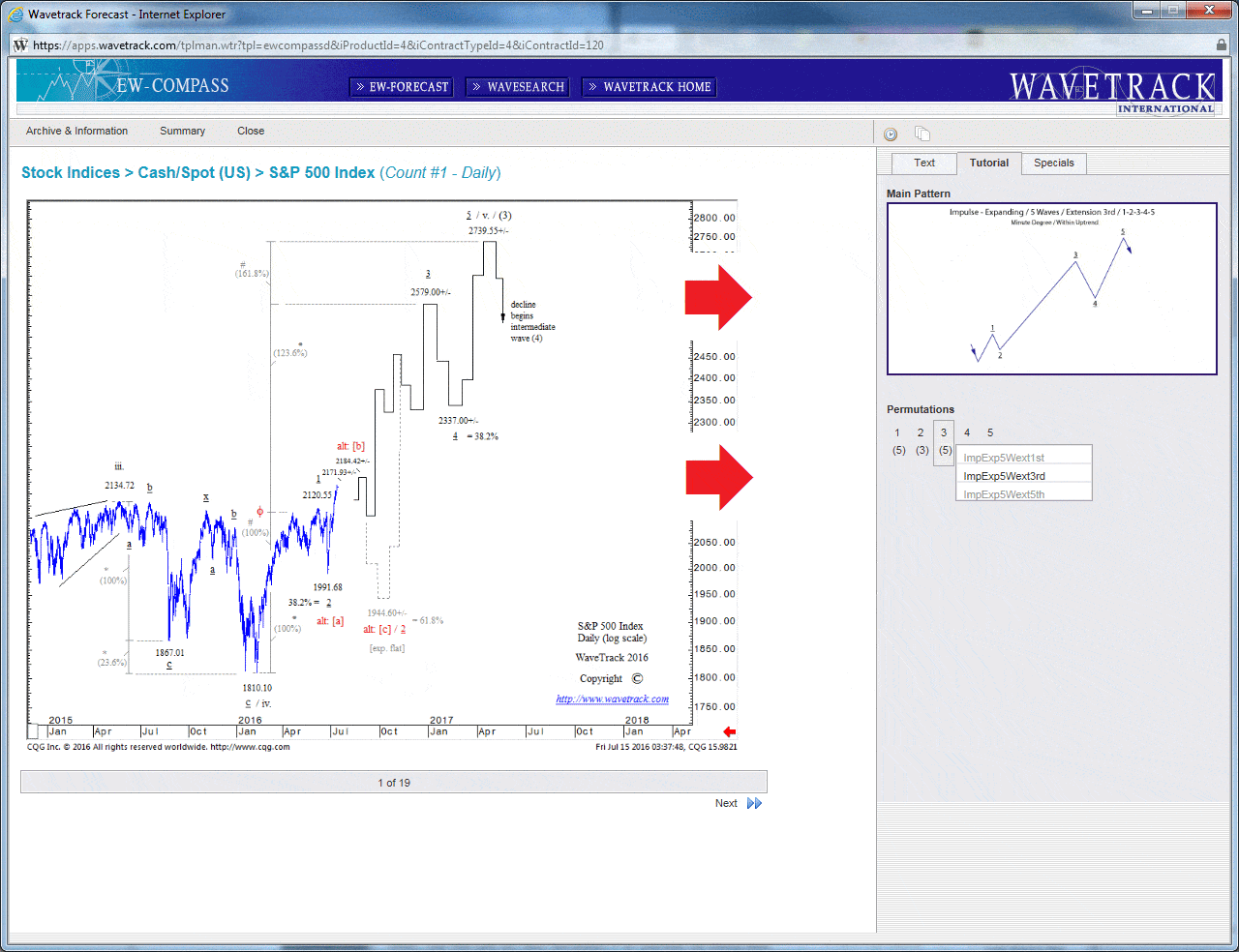Click the EW-COMPASS logo banner
Viewport: 1239px width, 952px height.
[x=124, y=81]
